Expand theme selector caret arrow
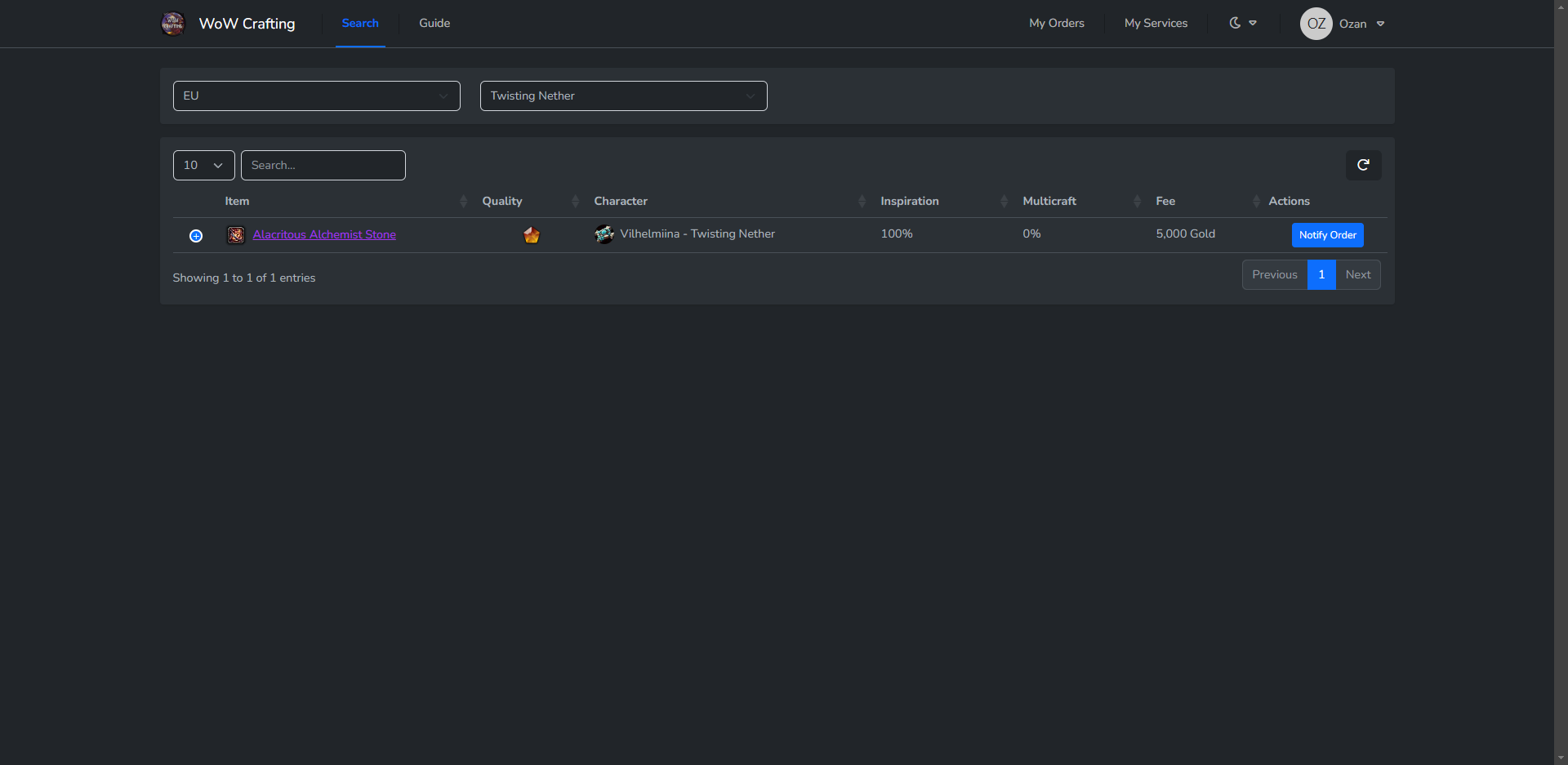The height and width of the screenshot is (765, 1568). pyautogui.click(x=1253, y=23)
